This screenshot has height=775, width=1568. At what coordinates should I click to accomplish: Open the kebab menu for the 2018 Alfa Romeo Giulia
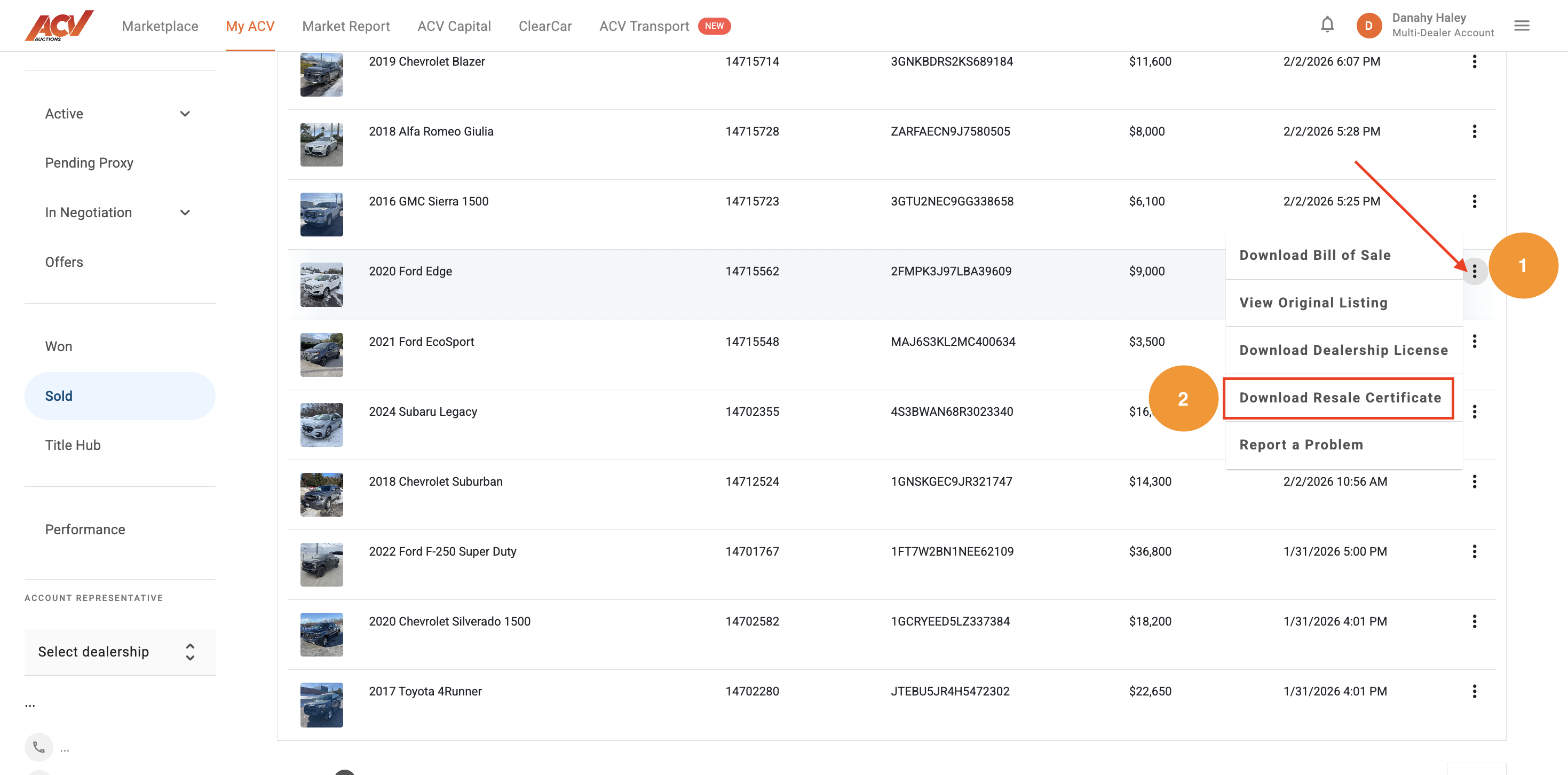[1474, 131]
